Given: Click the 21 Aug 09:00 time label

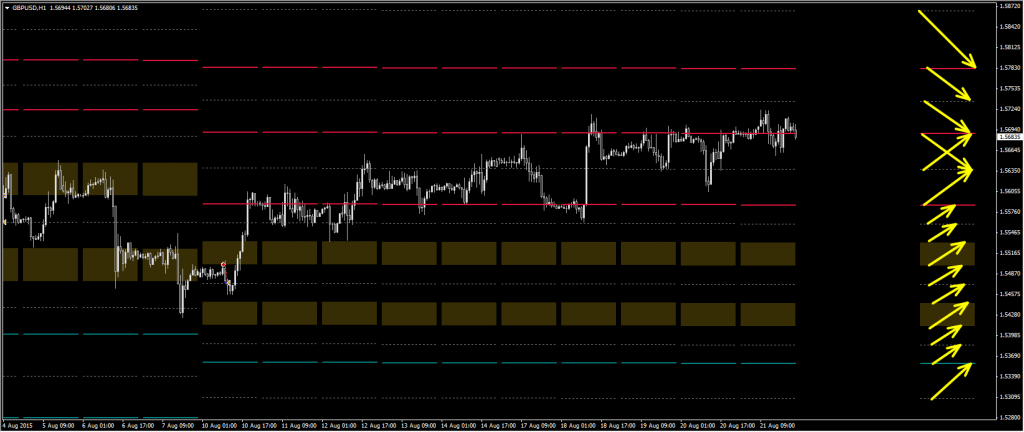Looking at the screenshot, I should [x=777, y=425].
